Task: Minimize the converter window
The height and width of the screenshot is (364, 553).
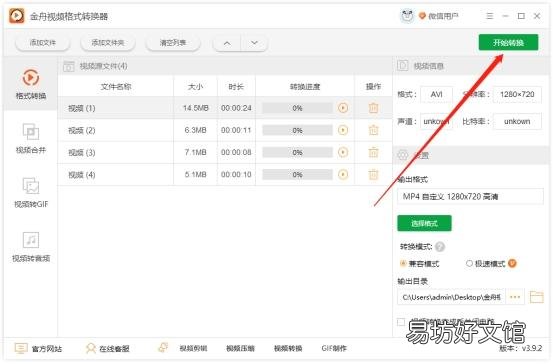Action: [505, 16]
